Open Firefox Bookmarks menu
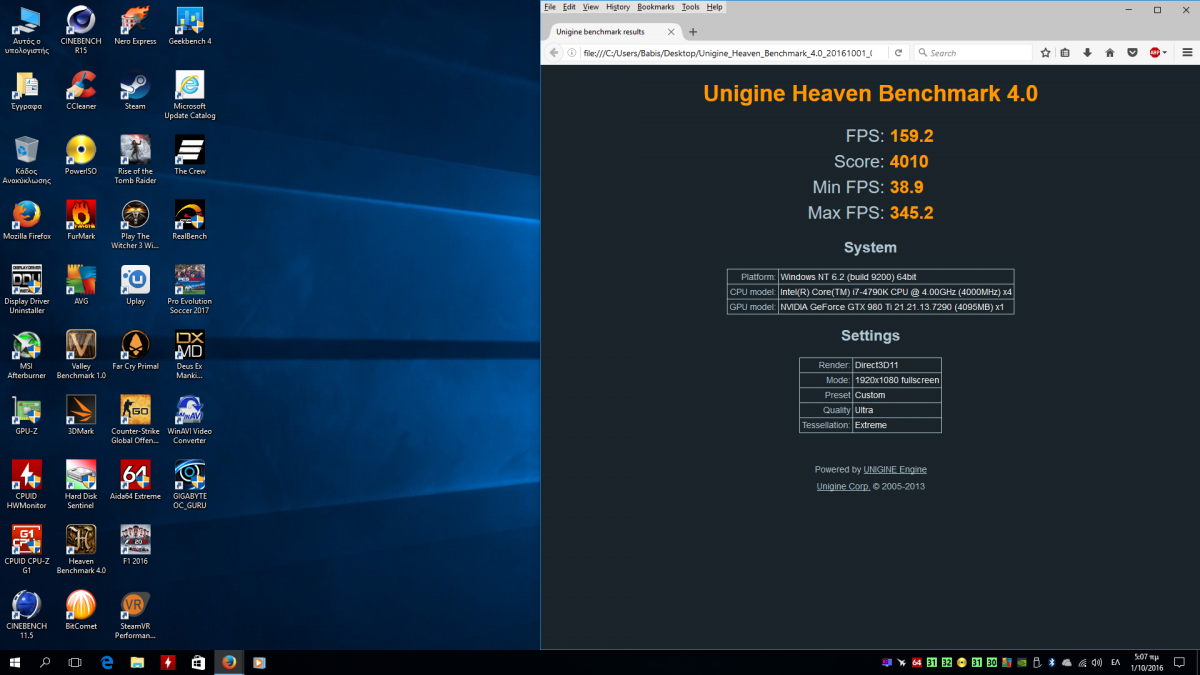The width and height of the screenshot is (1200, 675). (656, 7)
